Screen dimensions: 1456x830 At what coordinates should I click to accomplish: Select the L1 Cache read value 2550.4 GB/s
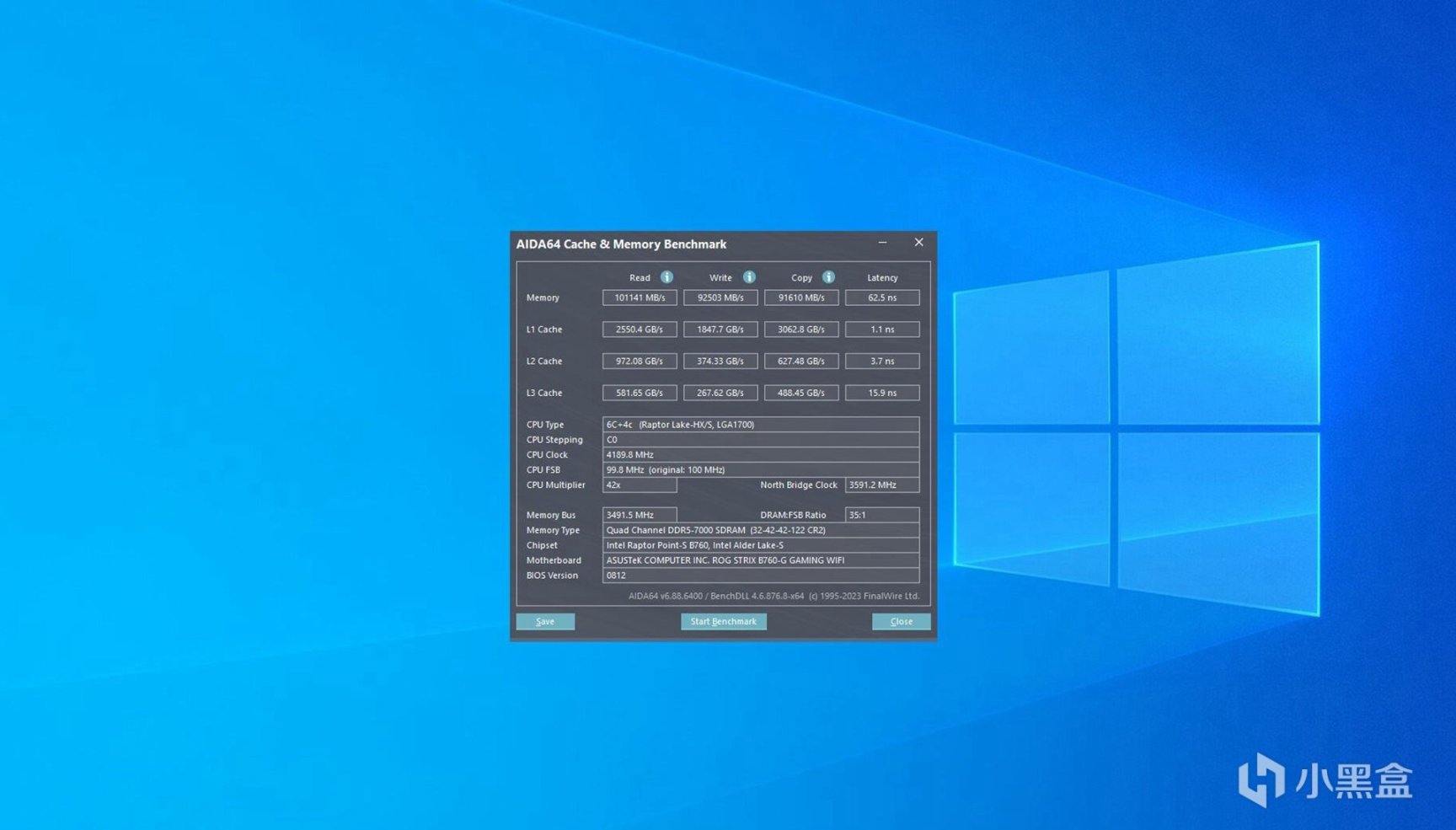(x=640, y=329)
